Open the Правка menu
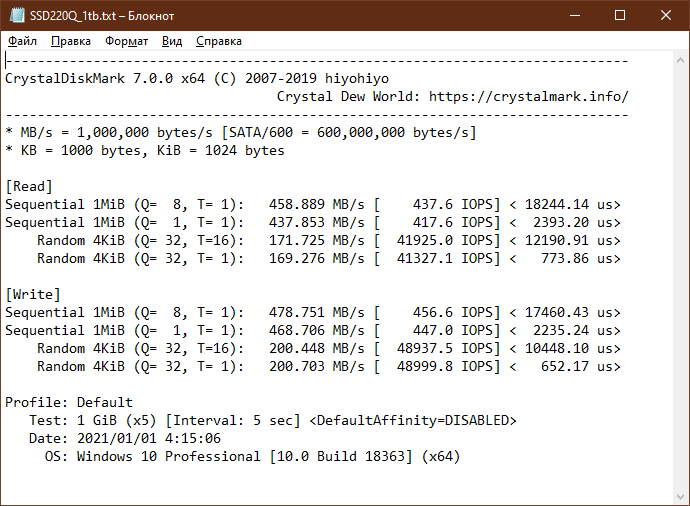The image size is (690, 506). click(x=71, y=41)
